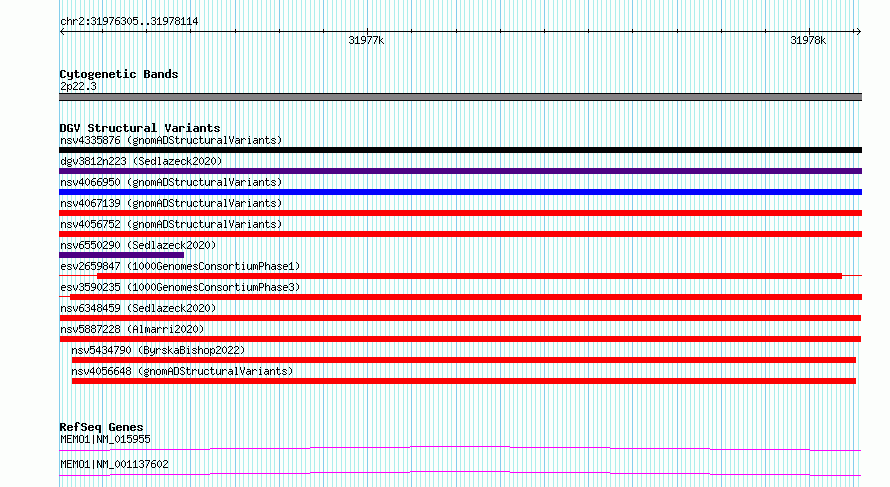Open the nsv4335876 (gnomADStructuralVariants) label

click(171, 140)
